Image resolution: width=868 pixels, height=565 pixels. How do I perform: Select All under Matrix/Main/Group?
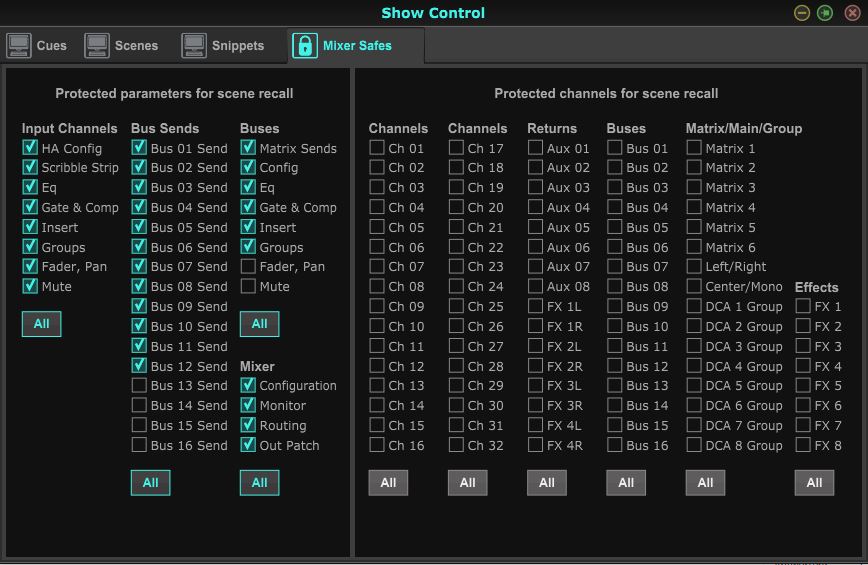(x=705, y=483)
